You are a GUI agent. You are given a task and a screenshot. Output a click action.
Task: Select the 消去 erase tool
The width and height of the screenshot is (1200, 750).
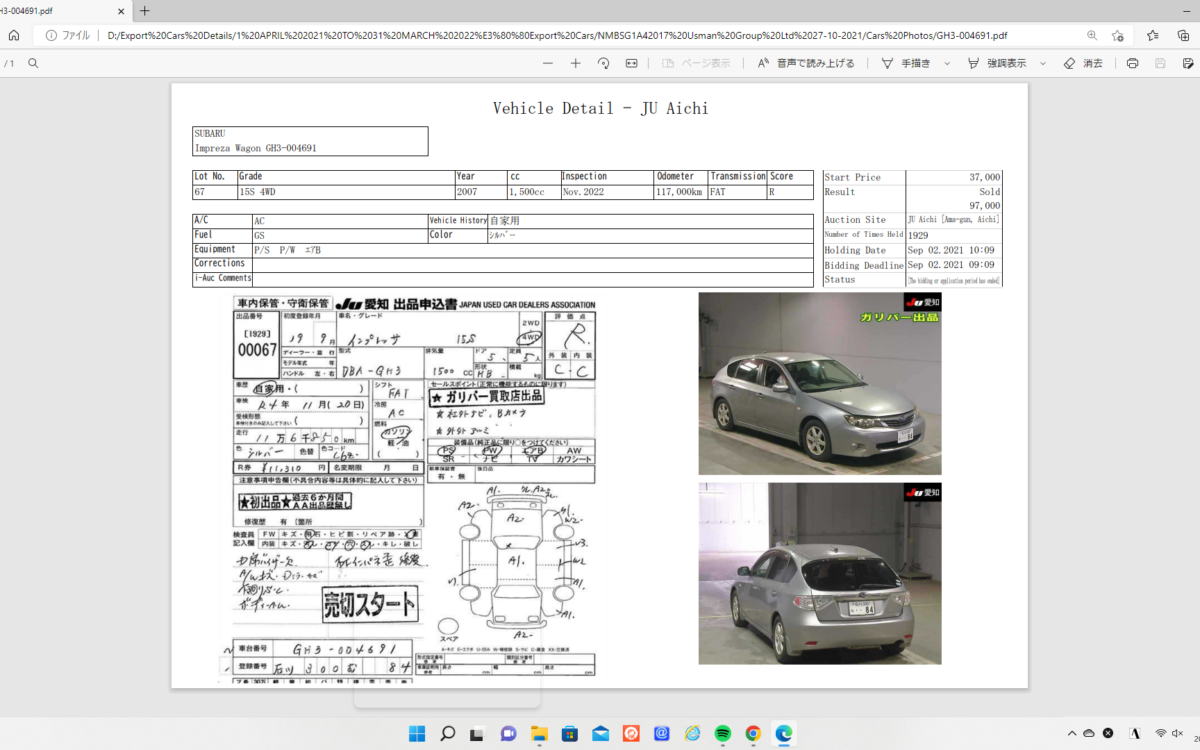coord(1083,63)
